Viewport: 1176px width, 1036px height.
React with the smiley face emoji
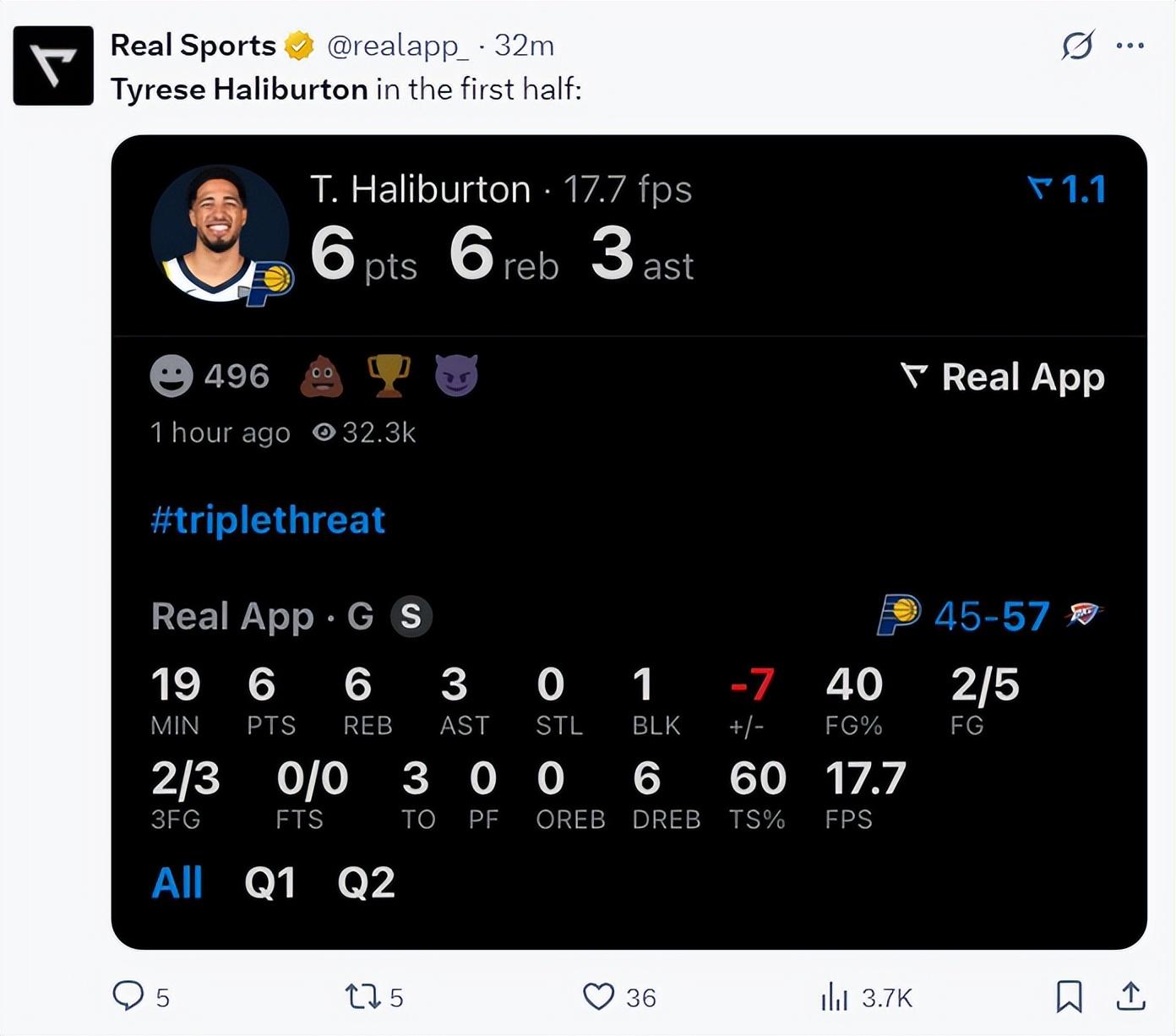[171, 376]
